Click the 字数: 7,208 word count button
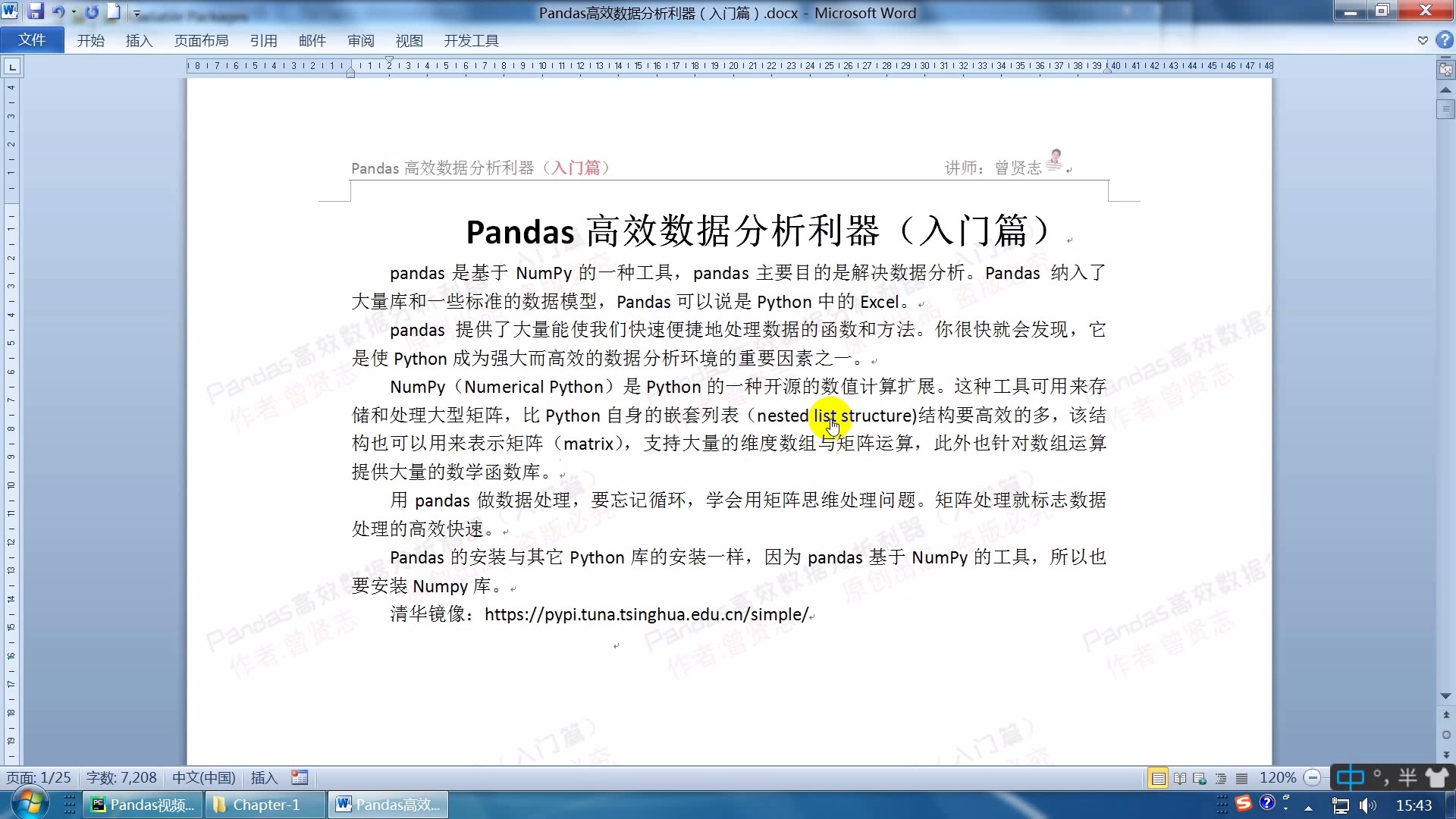Screen dimensions: 1456x819 click(121, 777)
